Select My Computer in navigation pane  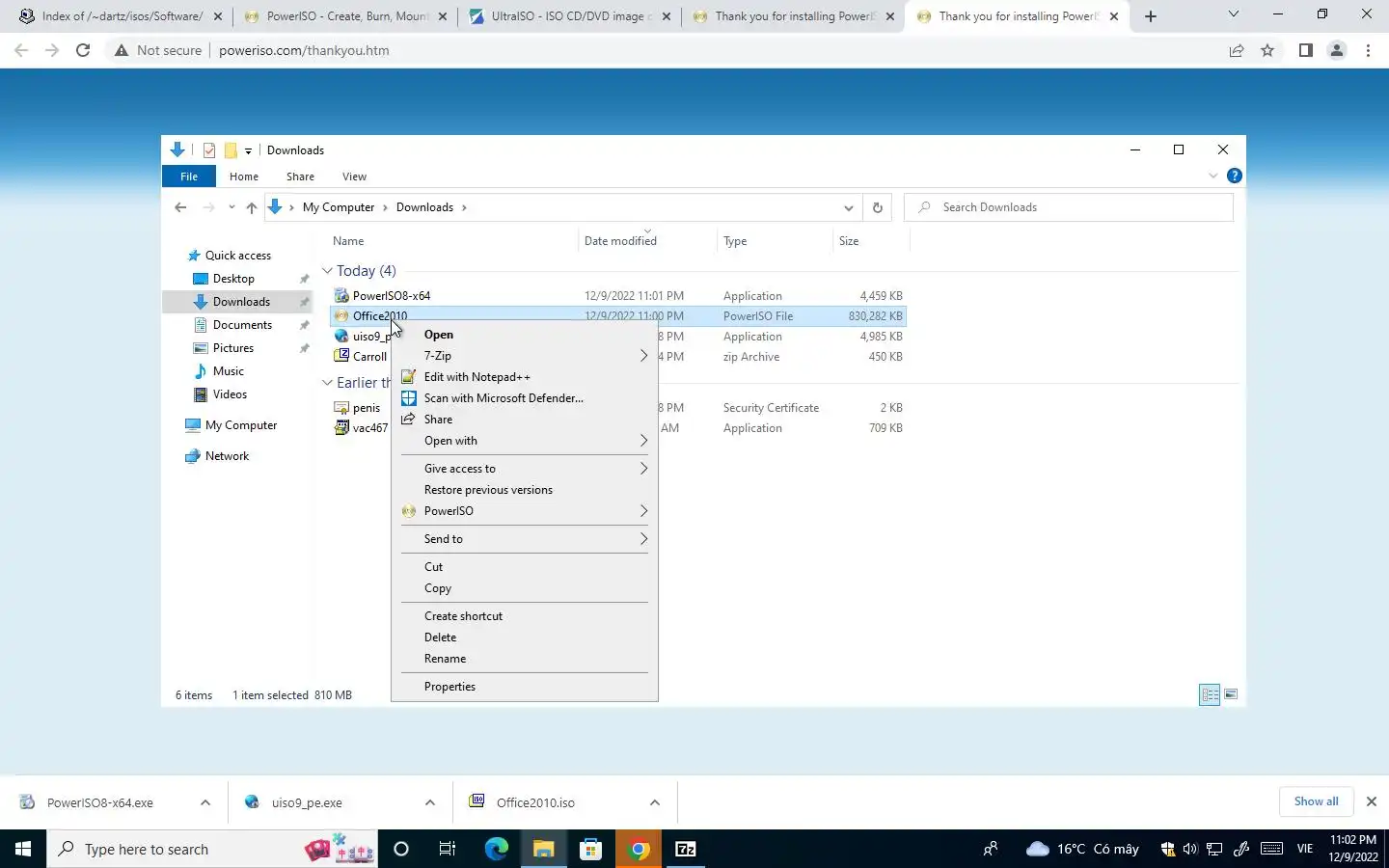point(241,425)
